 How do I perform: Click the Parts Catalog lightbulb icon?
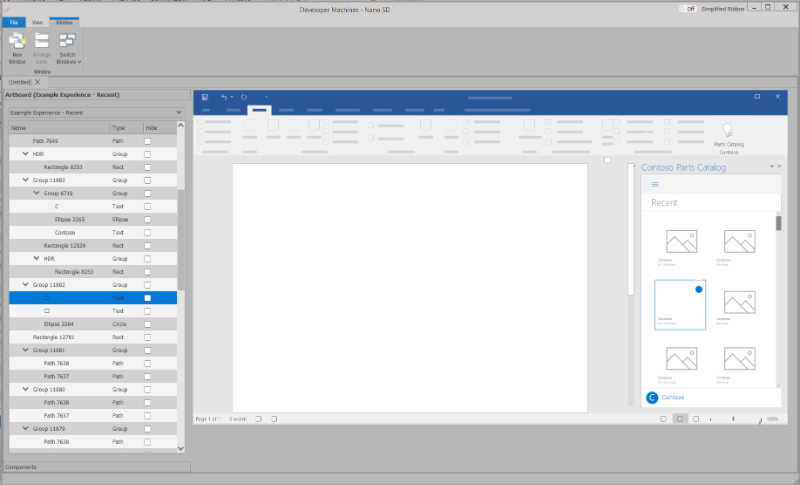pyautogui.click(x=728, y=130)
